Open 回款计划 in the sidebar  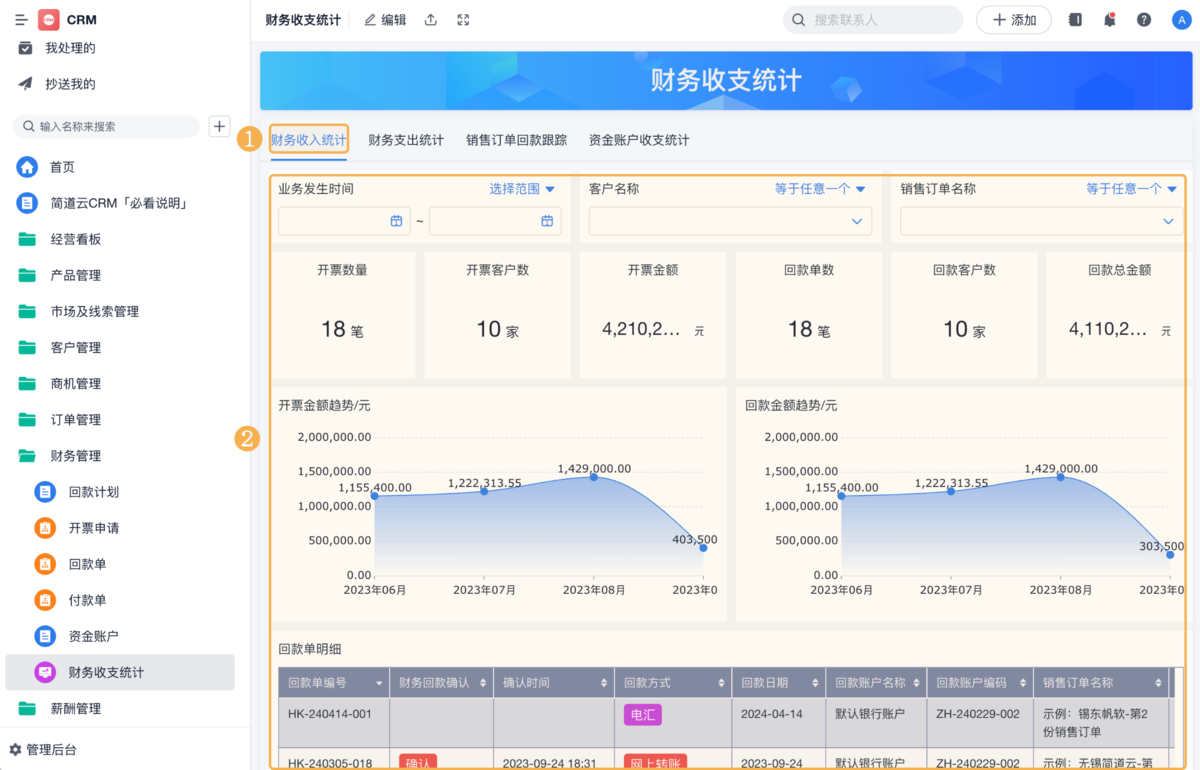(94, 492)
